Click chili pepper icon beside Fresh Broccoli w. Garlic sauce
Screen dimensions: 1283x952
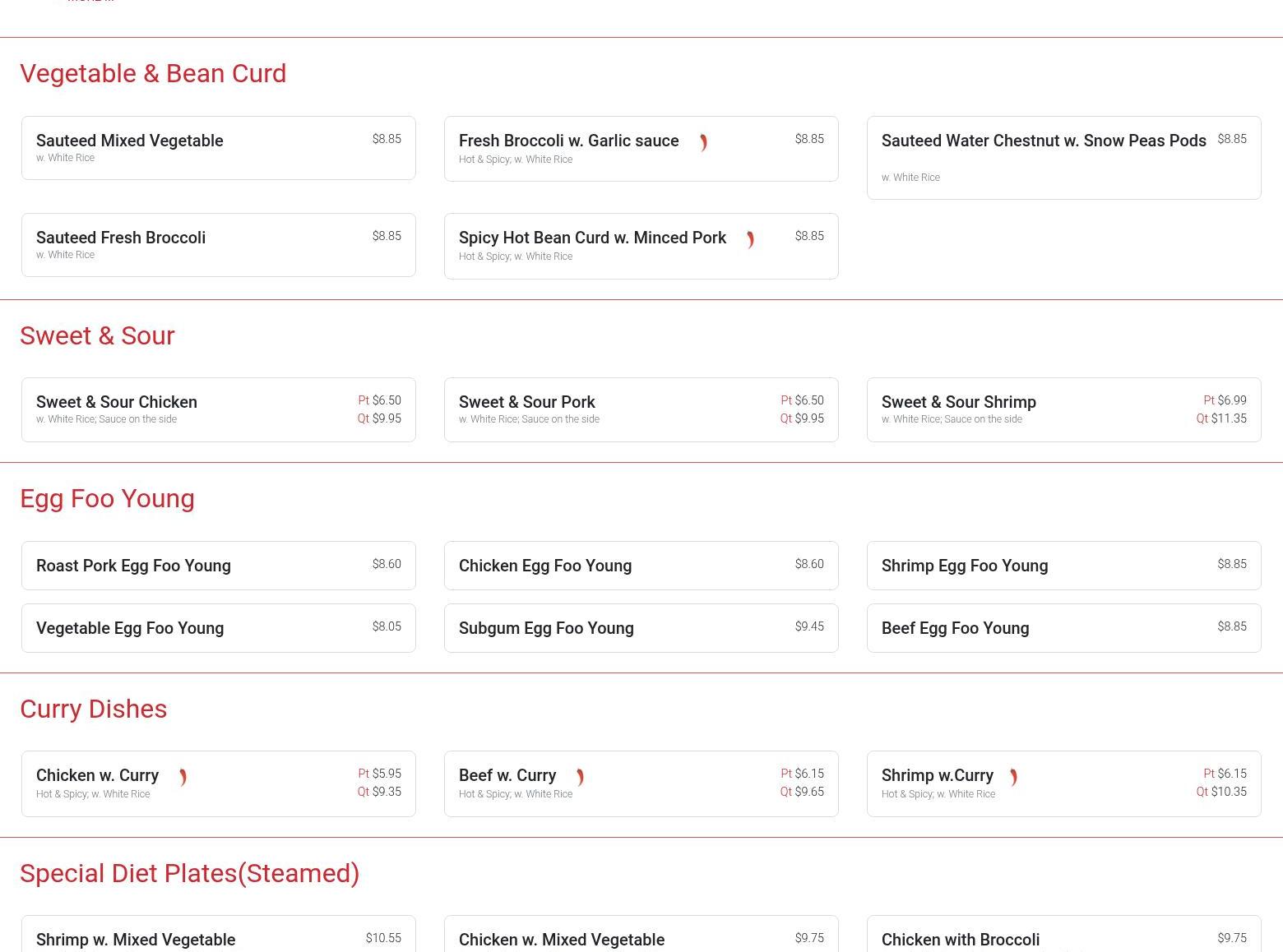pyautogui.click(x=703, y=143)
